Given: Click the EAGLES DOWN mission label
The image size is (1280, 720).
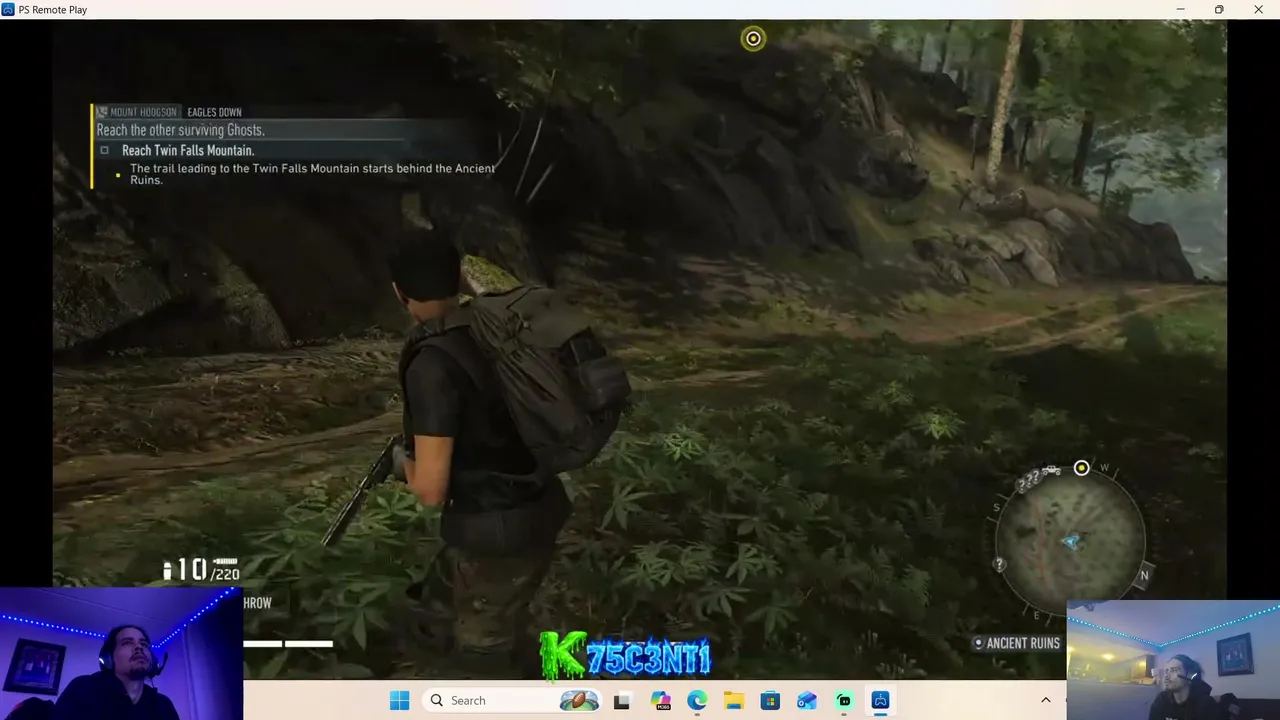Looking at the screenshot, I should tap(214, 112).
